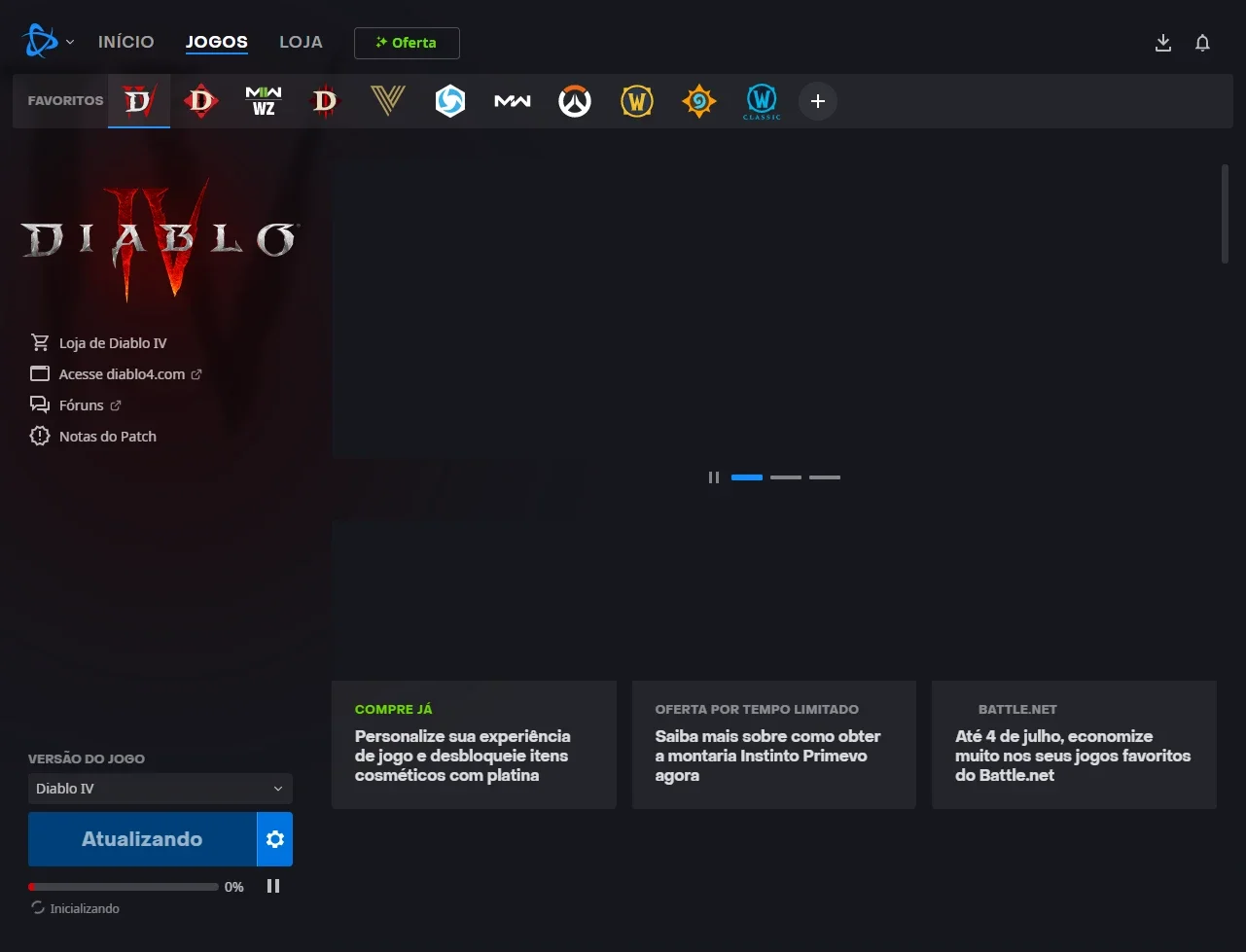Image resolution: width=1246 pixels, height=952 pixels.
Task: Click the update progress bar
Action: coord(124,887)
